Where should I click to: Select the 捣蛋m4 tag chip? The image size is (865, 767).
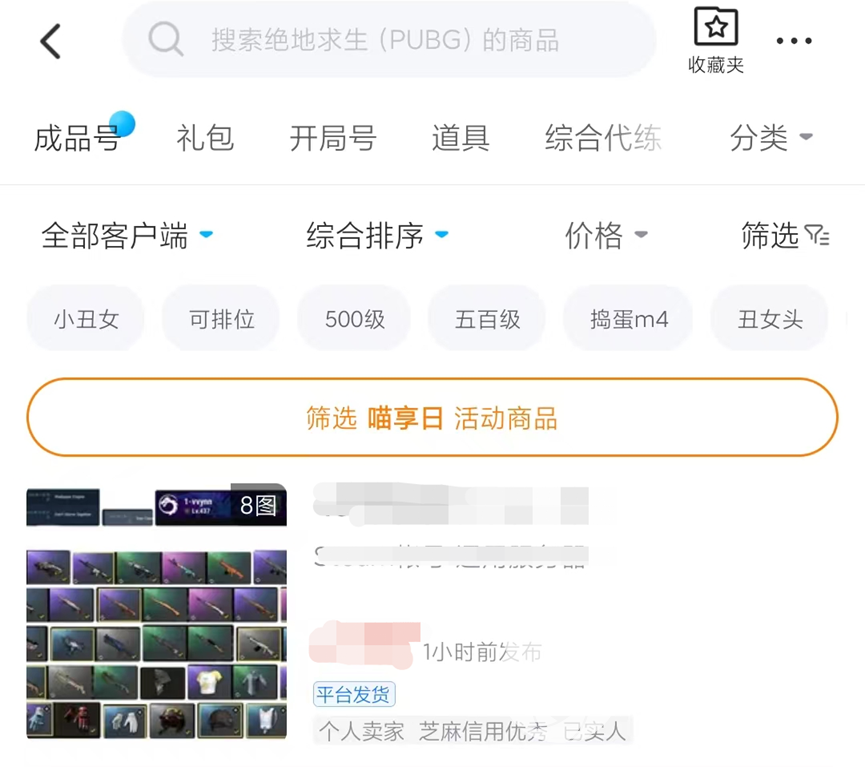(x=629, y=319)
